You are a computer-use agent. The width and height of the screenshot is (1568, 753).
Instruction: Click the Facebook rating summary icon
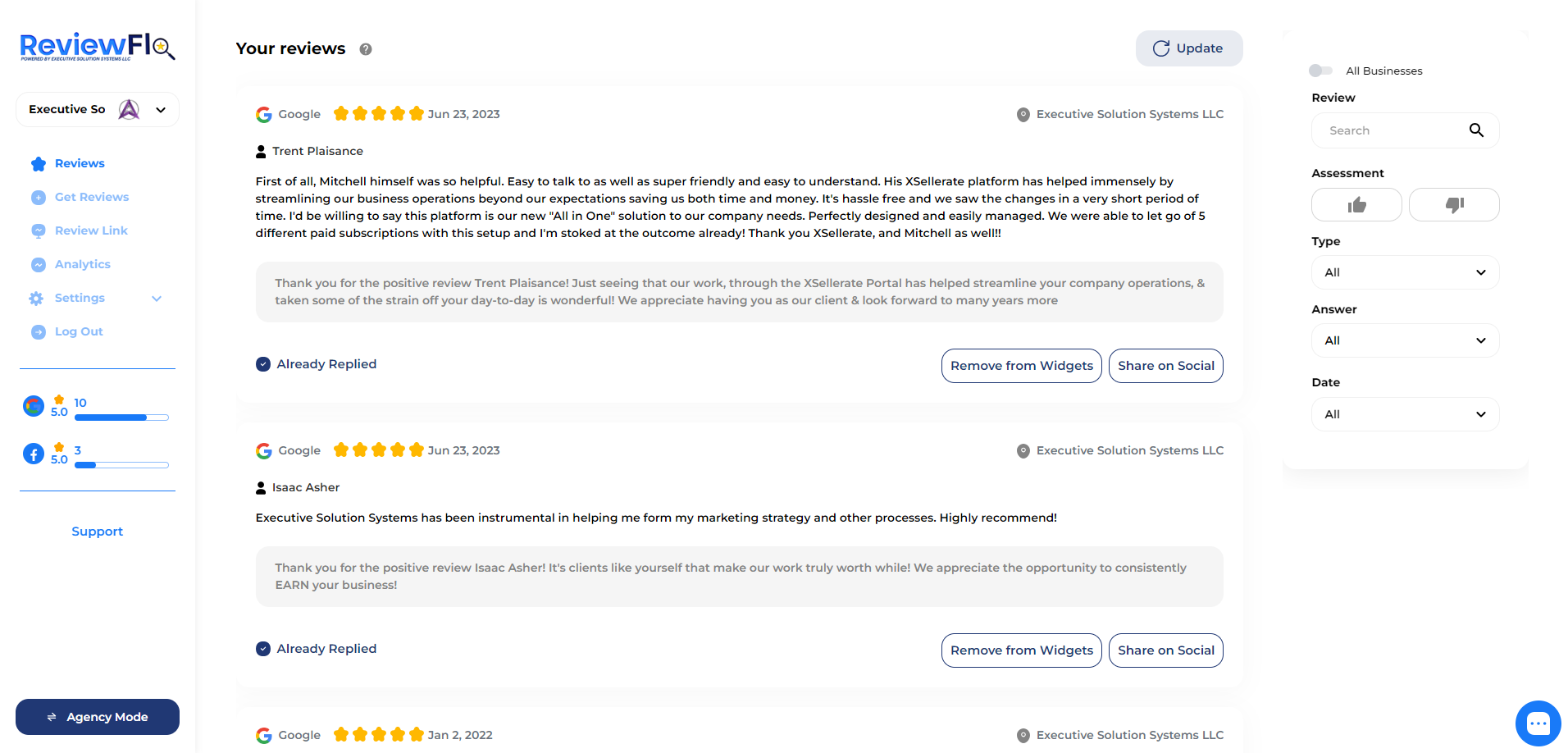34,454
